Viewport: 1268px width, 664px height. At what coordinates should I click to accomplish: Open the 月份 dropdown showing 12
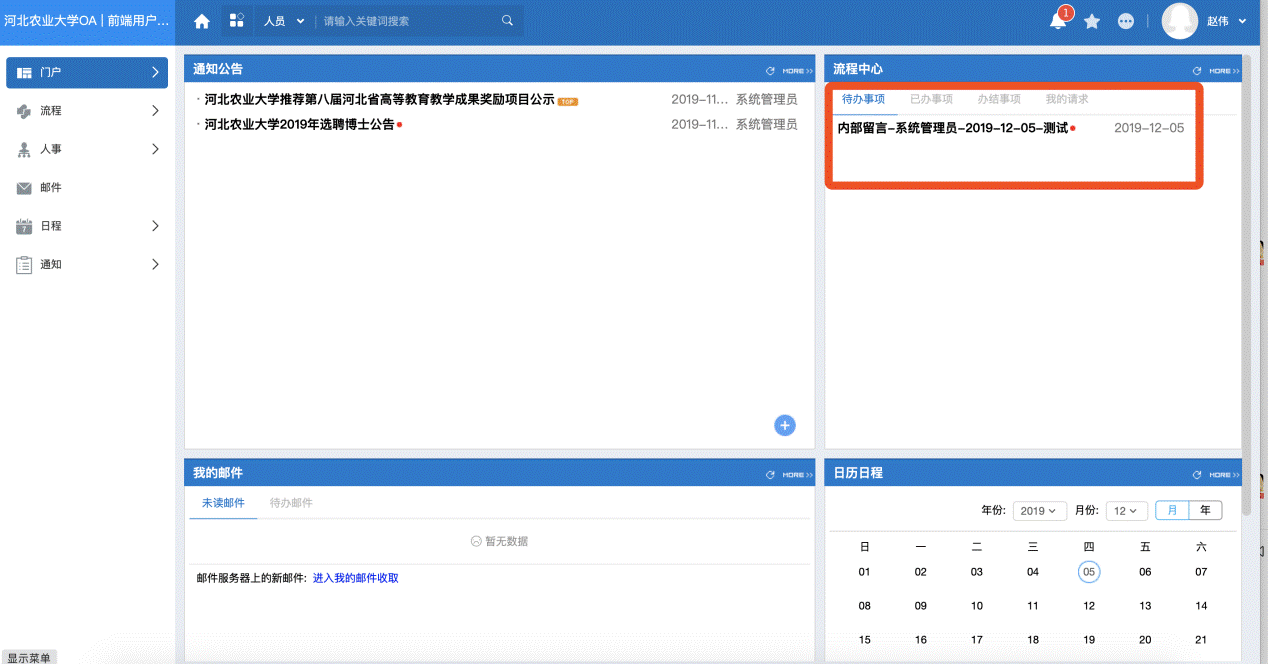coord(1126,510)
